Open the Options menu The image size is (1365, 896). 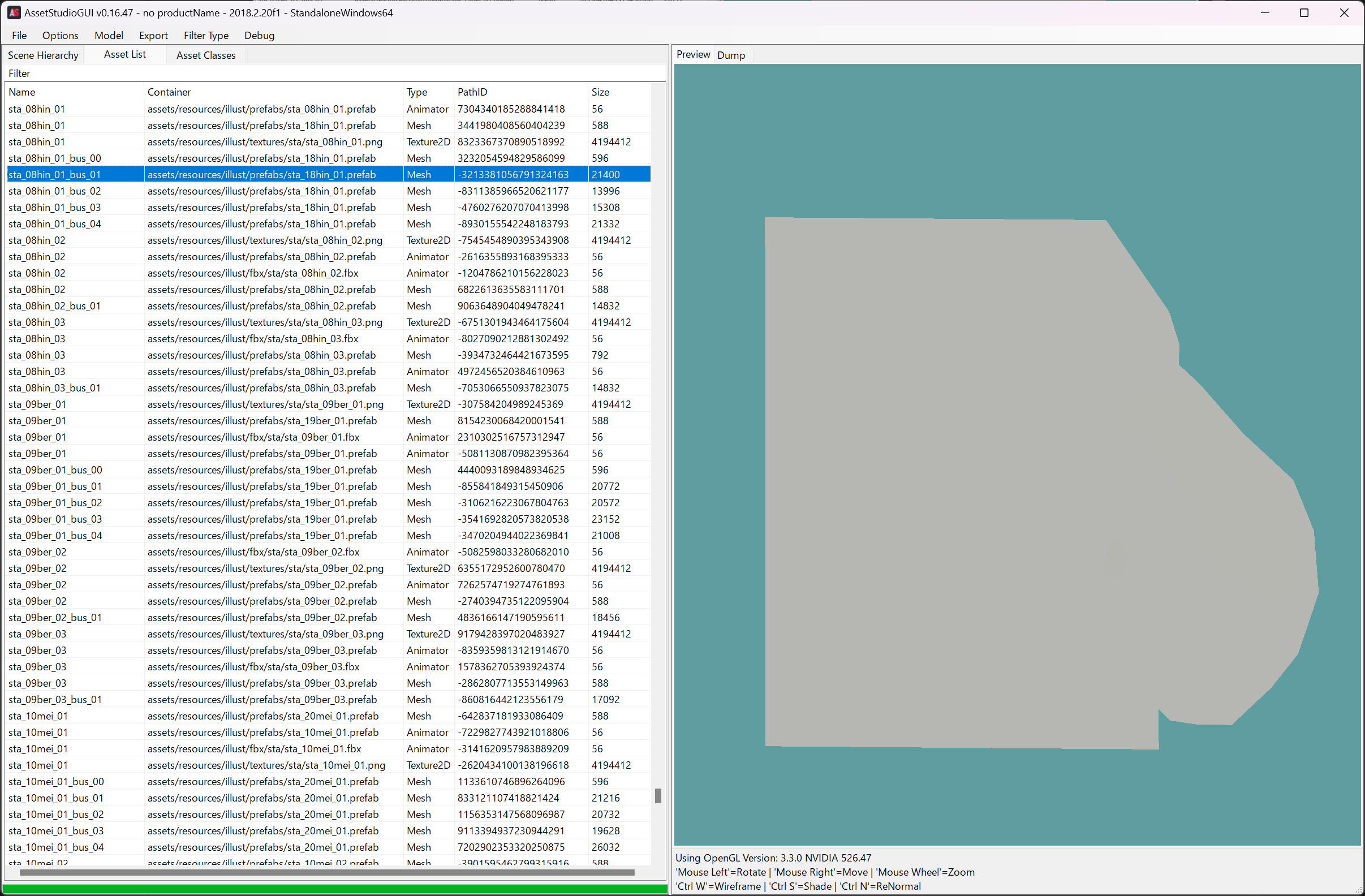[x=60, y=36]
